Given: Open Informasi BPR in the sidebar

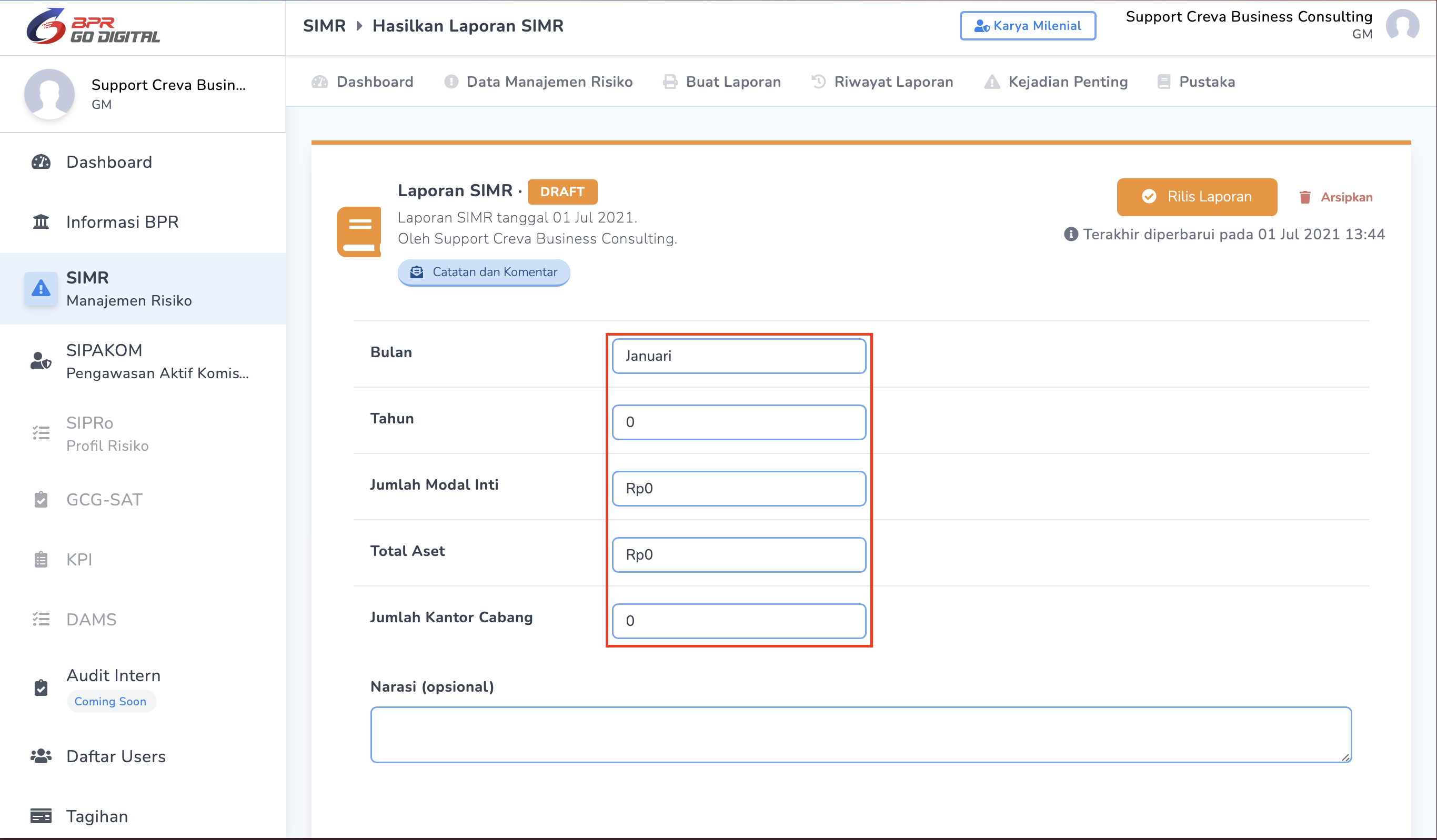Looking at the screenshot, I should (143, 221).
